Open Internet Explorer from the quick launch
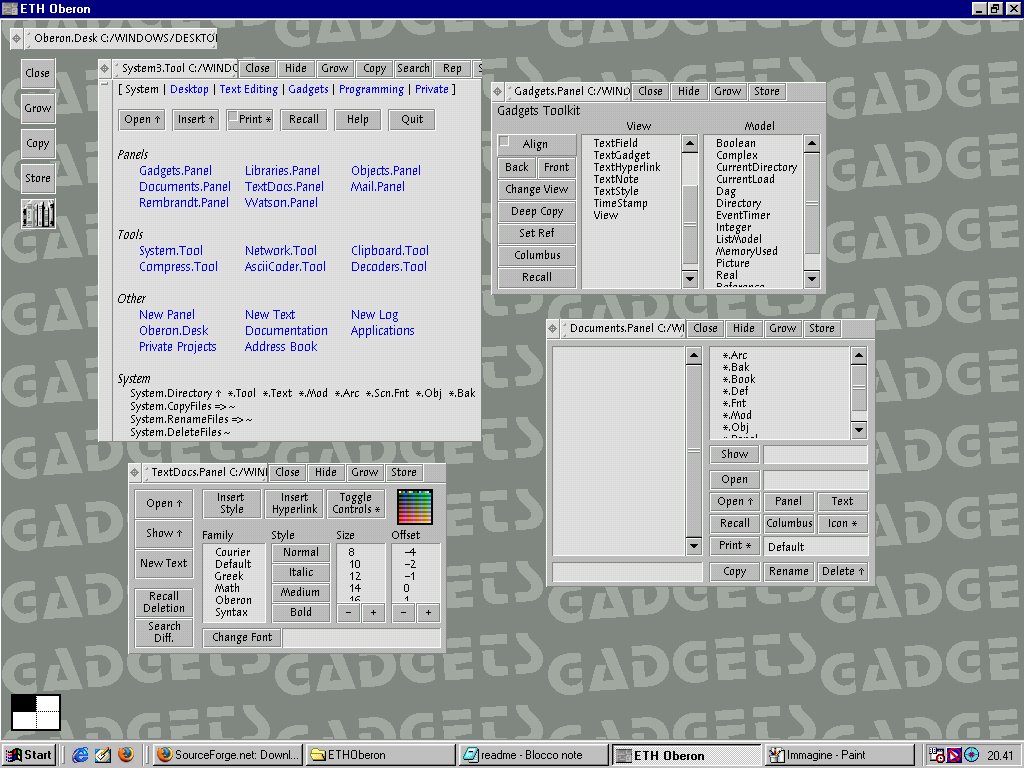Screen dimensions: 1024x768 [x=80, y=755]
